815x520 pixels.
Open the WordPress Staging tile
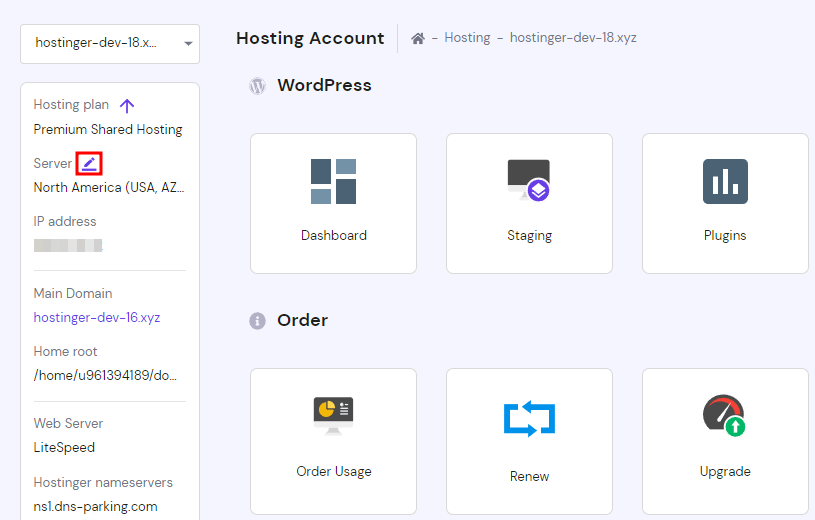[x=529, y=203]
